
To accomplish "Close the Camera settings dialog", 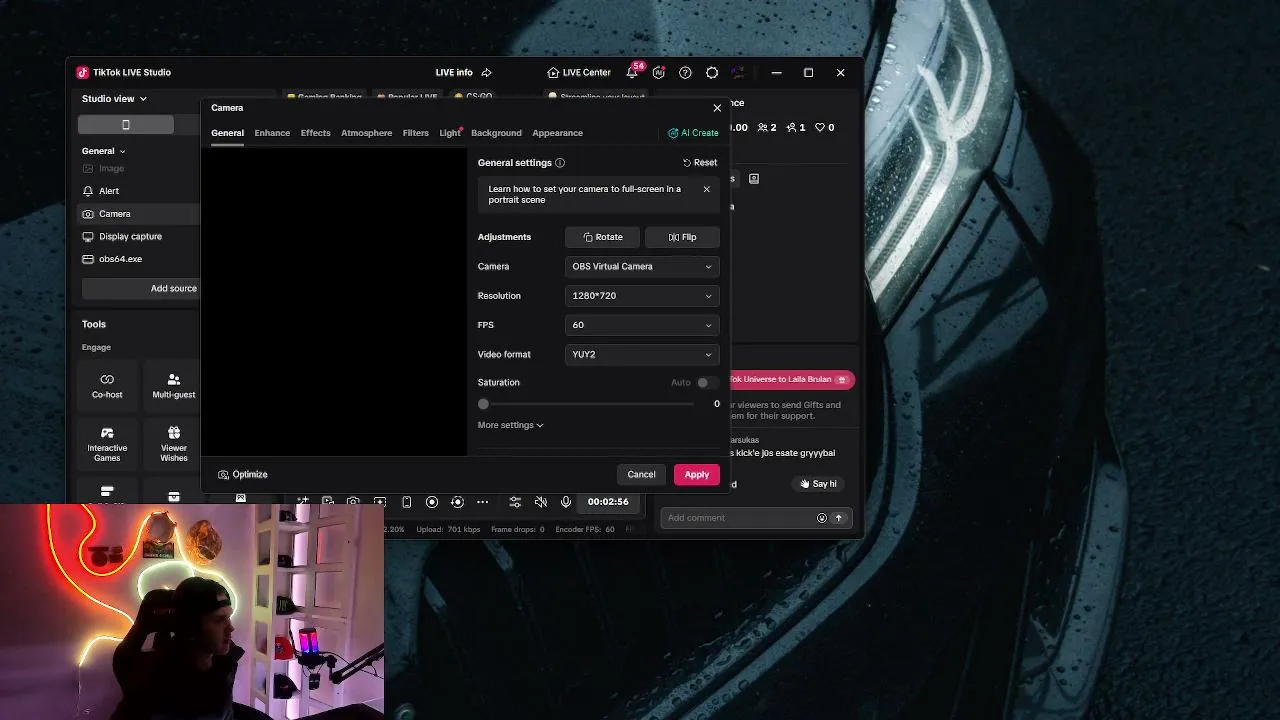I will pyautogui.click(x=717, y=107).
